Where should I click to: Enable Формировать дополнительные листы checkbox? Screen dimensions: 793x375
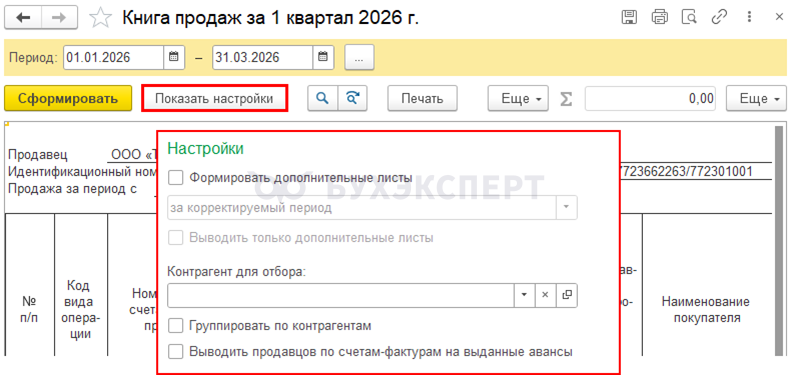(175, 178)
